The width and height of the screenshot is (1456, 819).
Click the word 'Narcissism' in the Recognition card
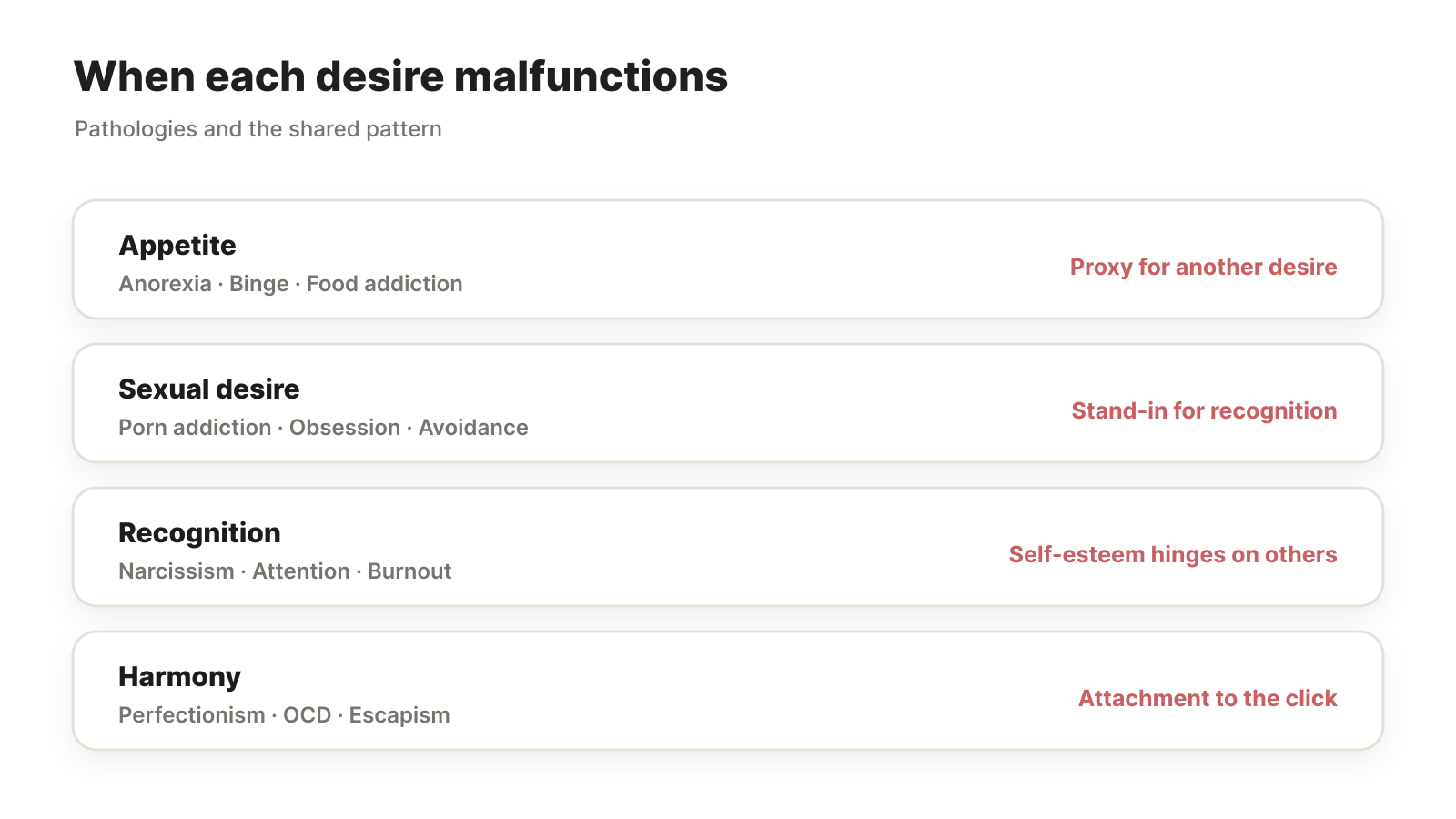click(x=177, y=571)
